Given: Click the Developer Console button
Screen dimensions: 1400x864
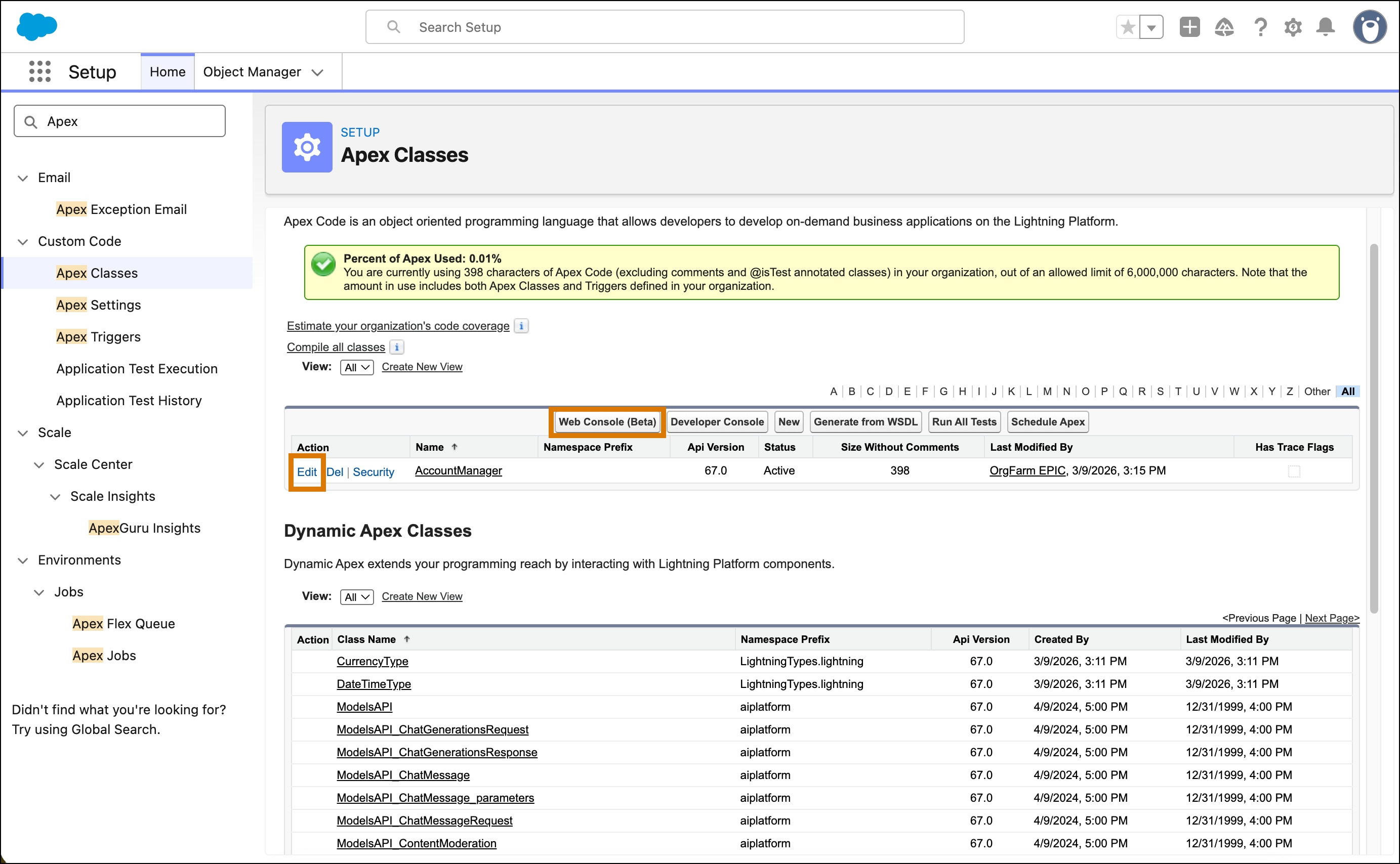Looking at the screenshot, I should click(x=716, y=422).
